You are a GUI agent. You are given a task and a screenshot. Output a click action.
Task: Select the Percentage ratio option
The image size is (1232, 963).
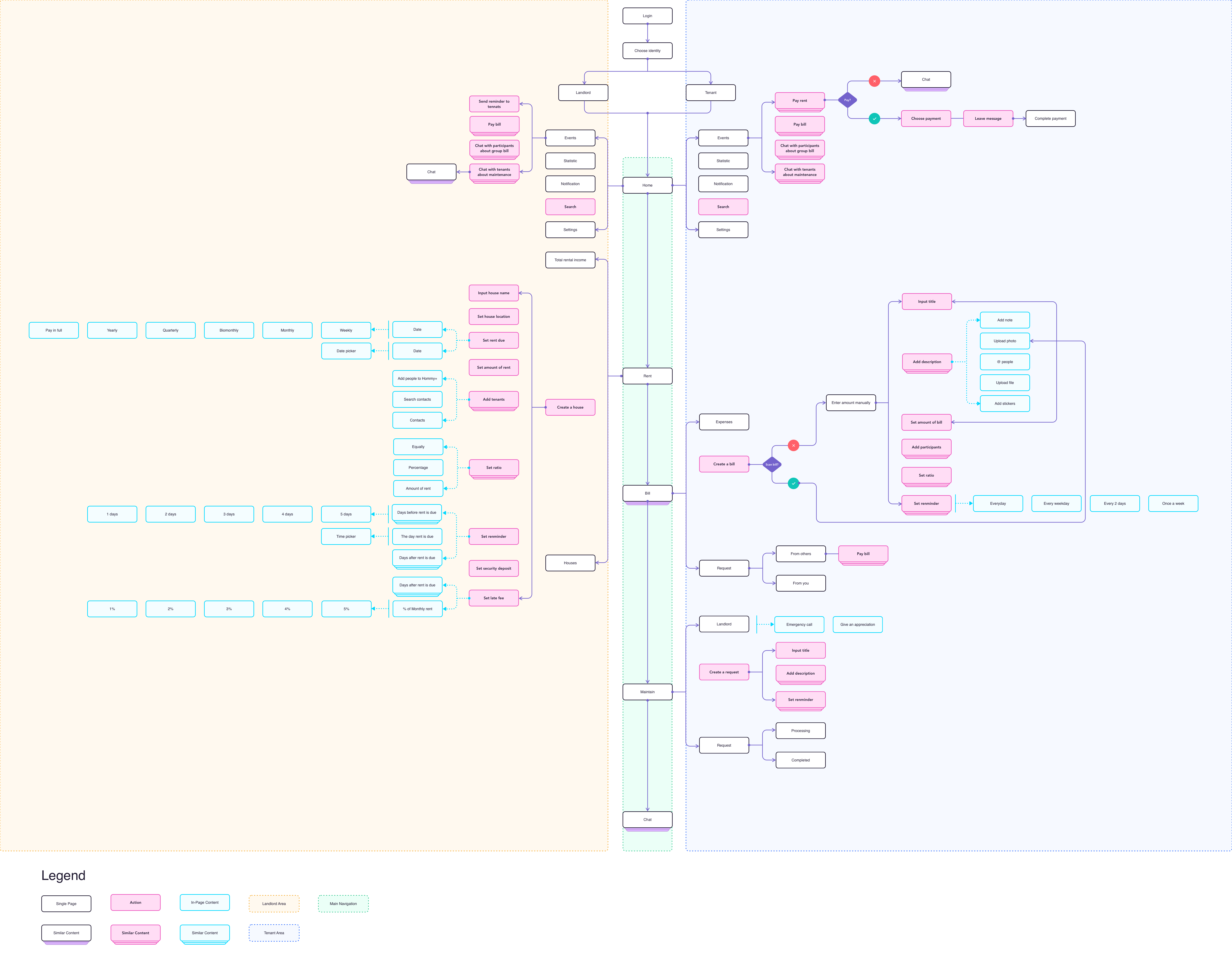[418, 468]
